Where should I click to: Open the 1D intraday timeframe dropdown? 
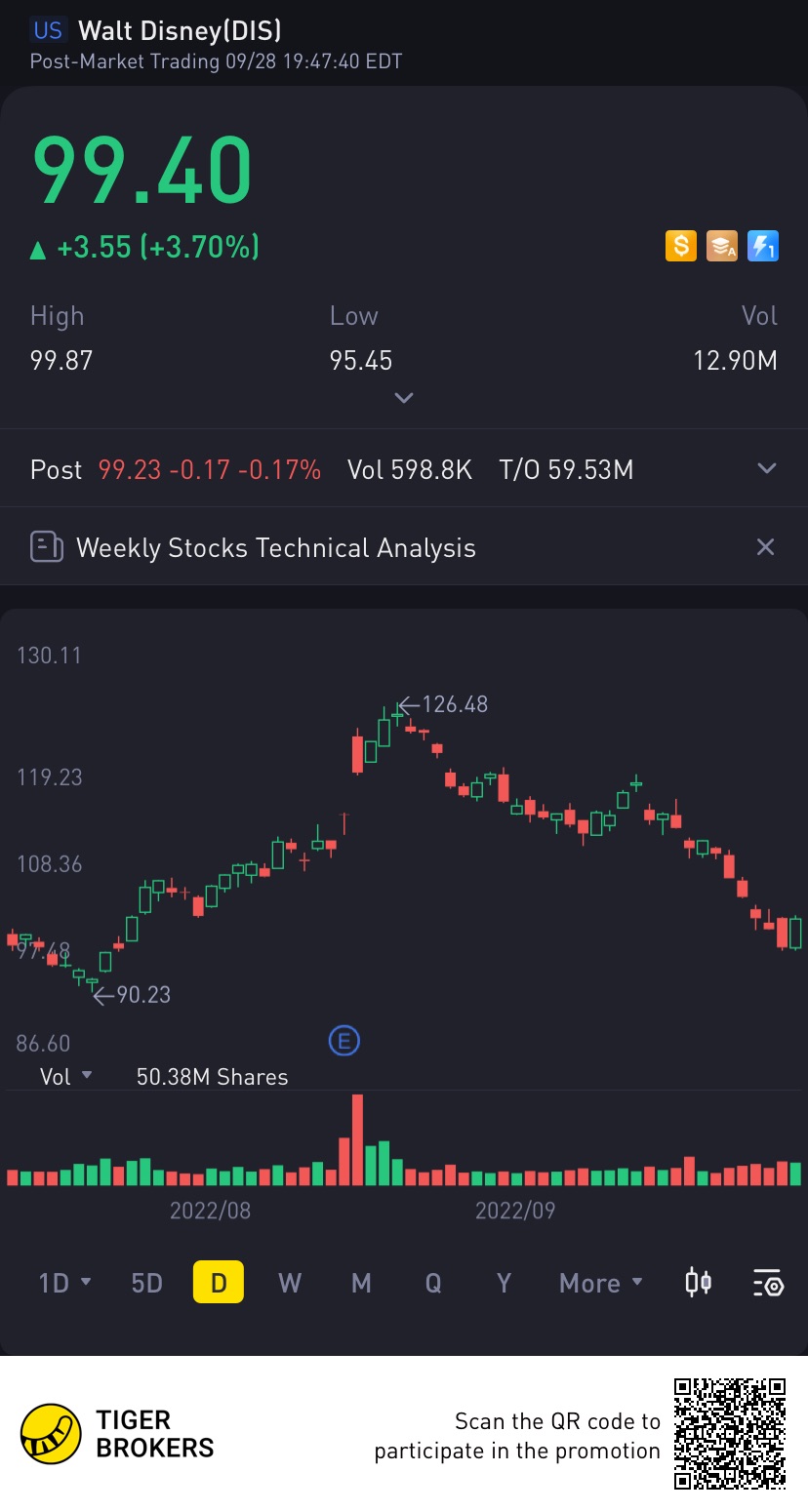[x=64, y=1283]
